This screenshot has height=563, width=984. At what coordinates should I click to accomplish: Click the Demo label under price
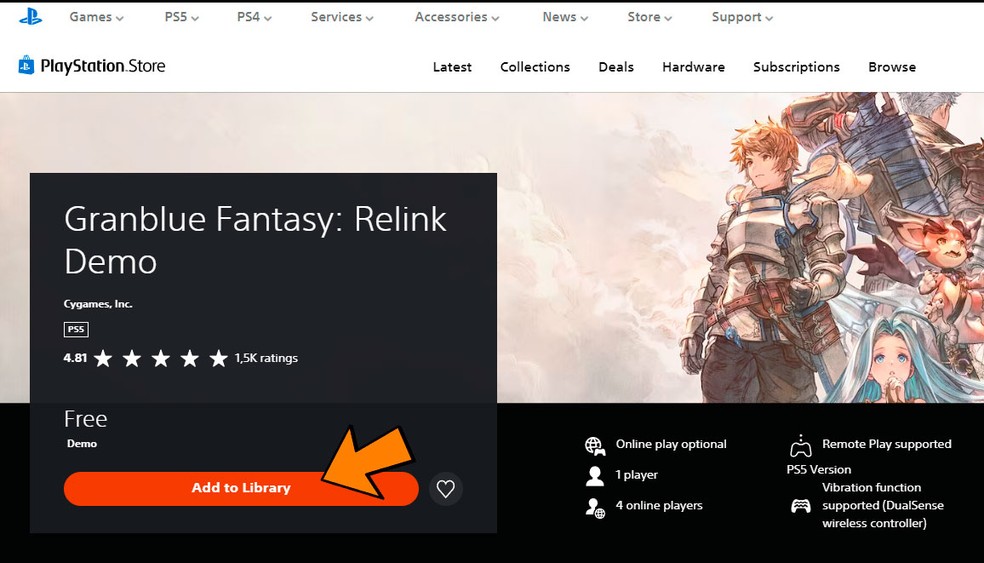(82, 443)
